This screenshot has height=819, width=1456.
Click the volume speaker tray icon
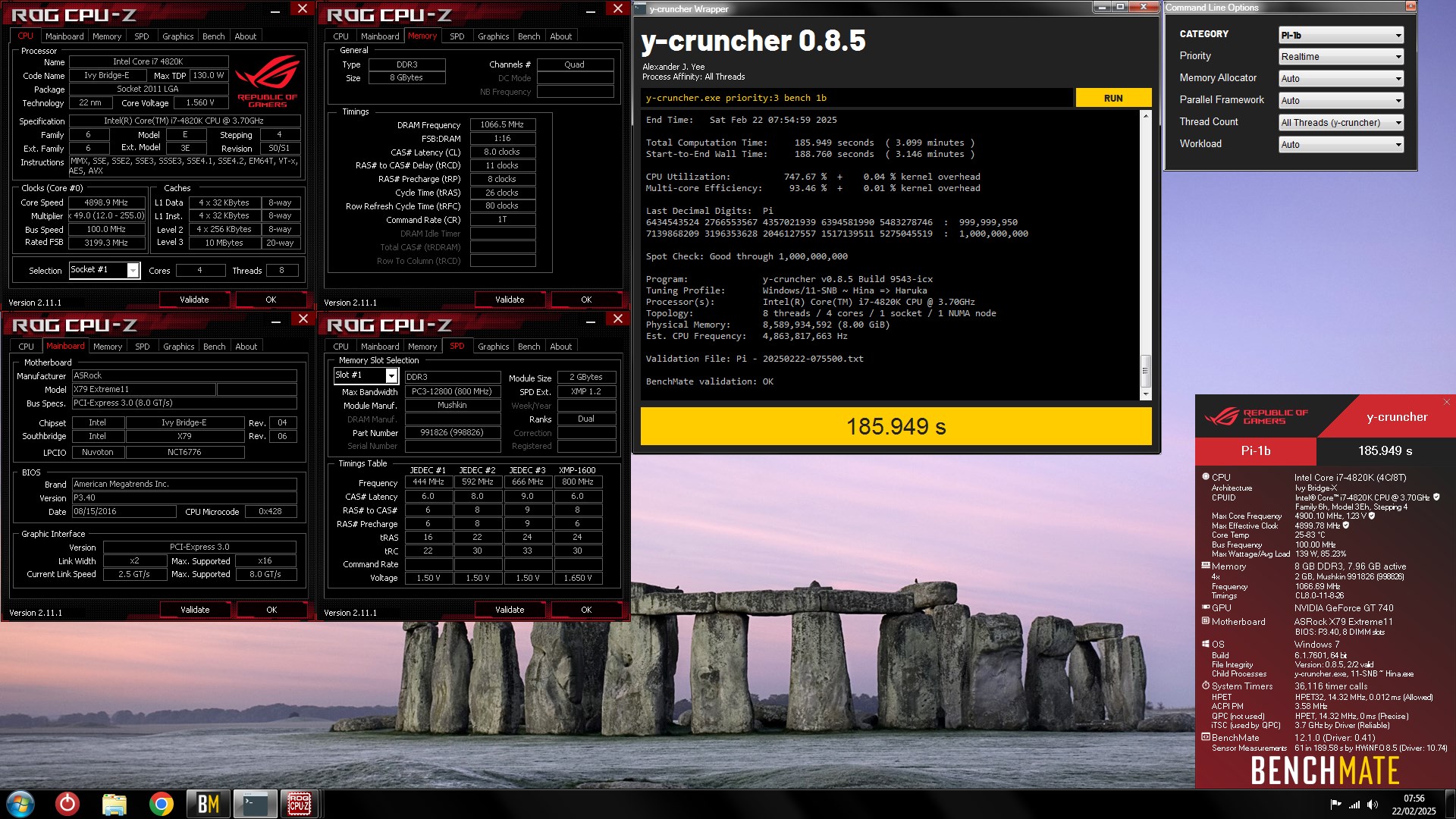1373,805
